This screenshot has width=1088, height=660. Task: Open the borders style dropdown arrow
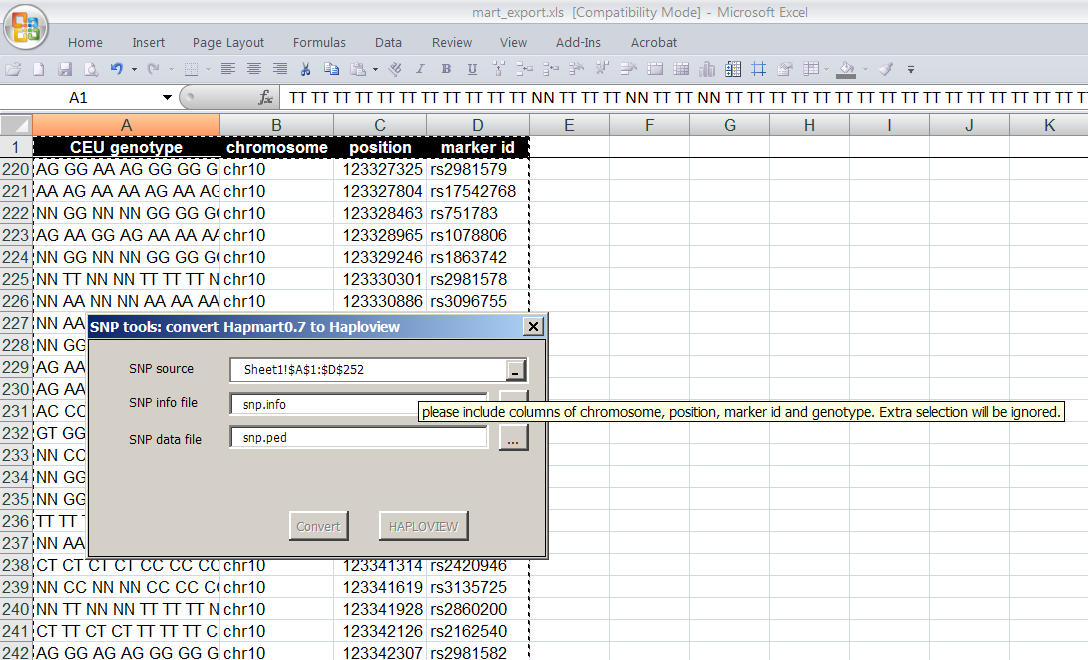point(208,69)
